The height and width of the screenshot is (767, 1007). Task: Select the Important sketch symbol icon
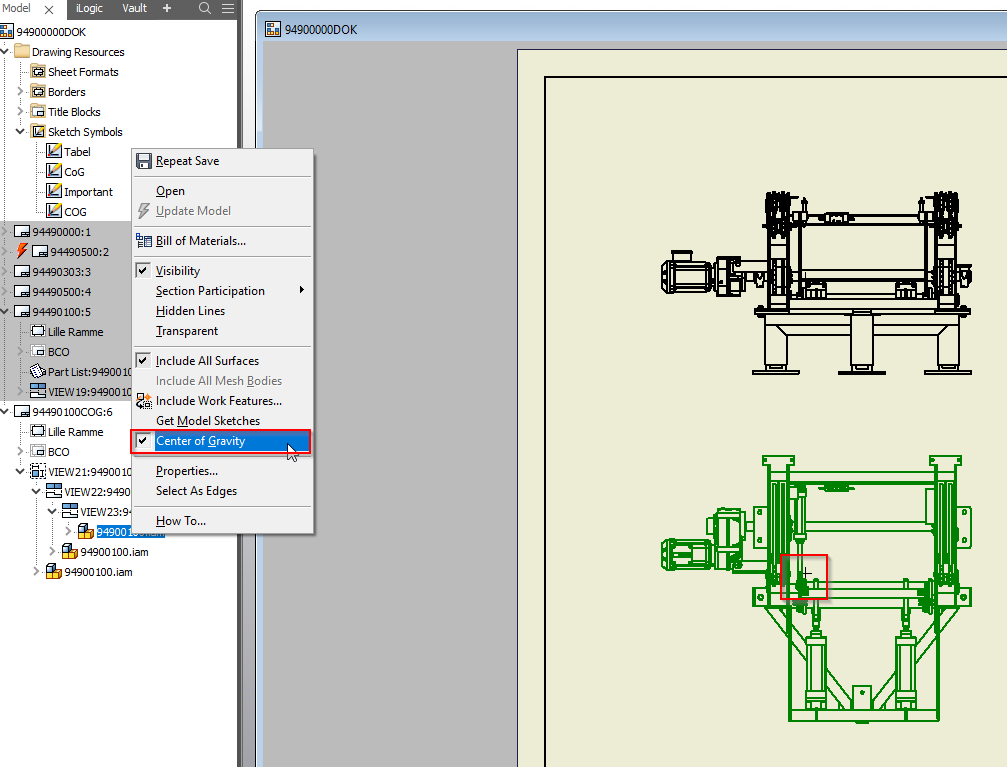(54, 192)
